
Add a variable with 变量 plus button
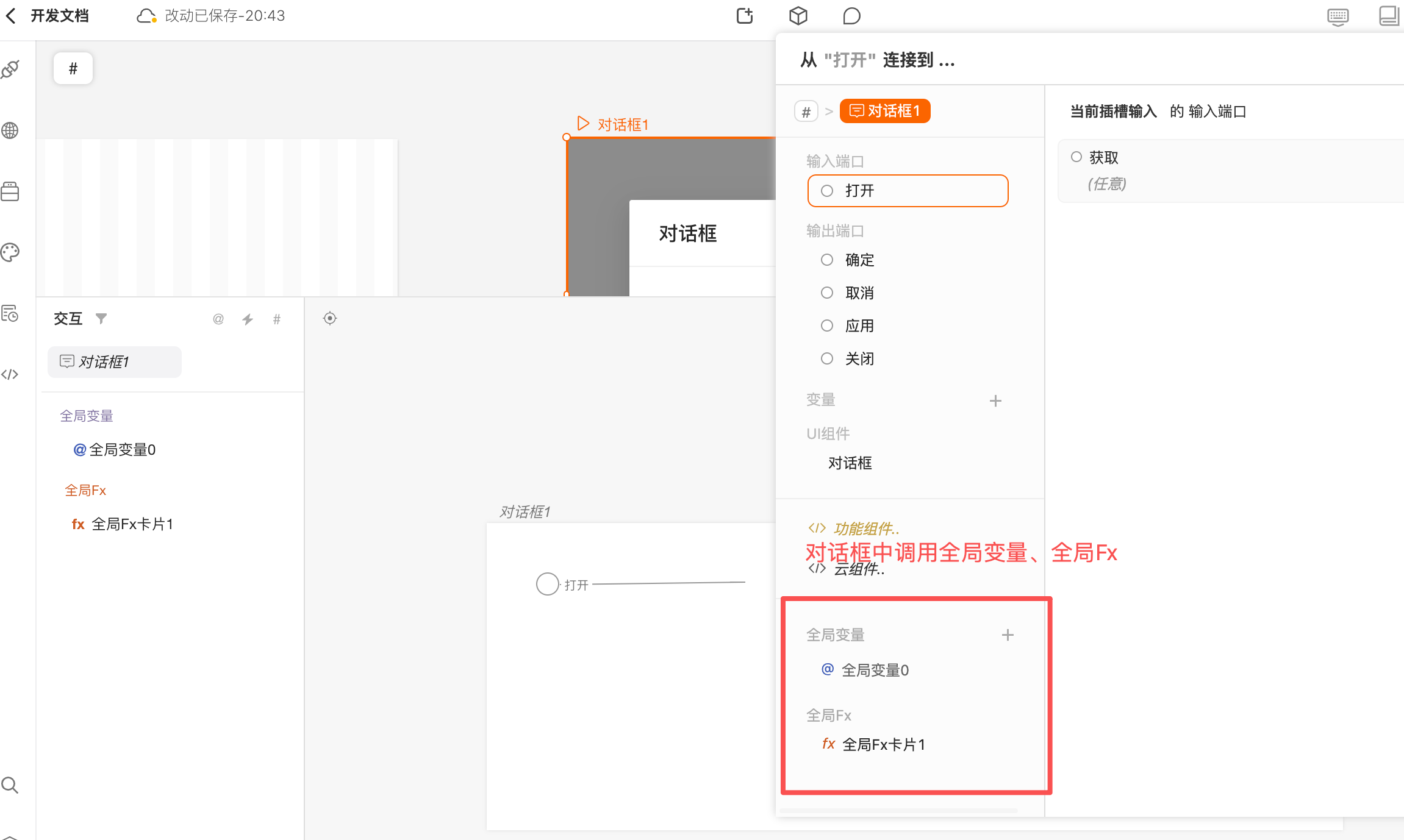coord(995,400)
